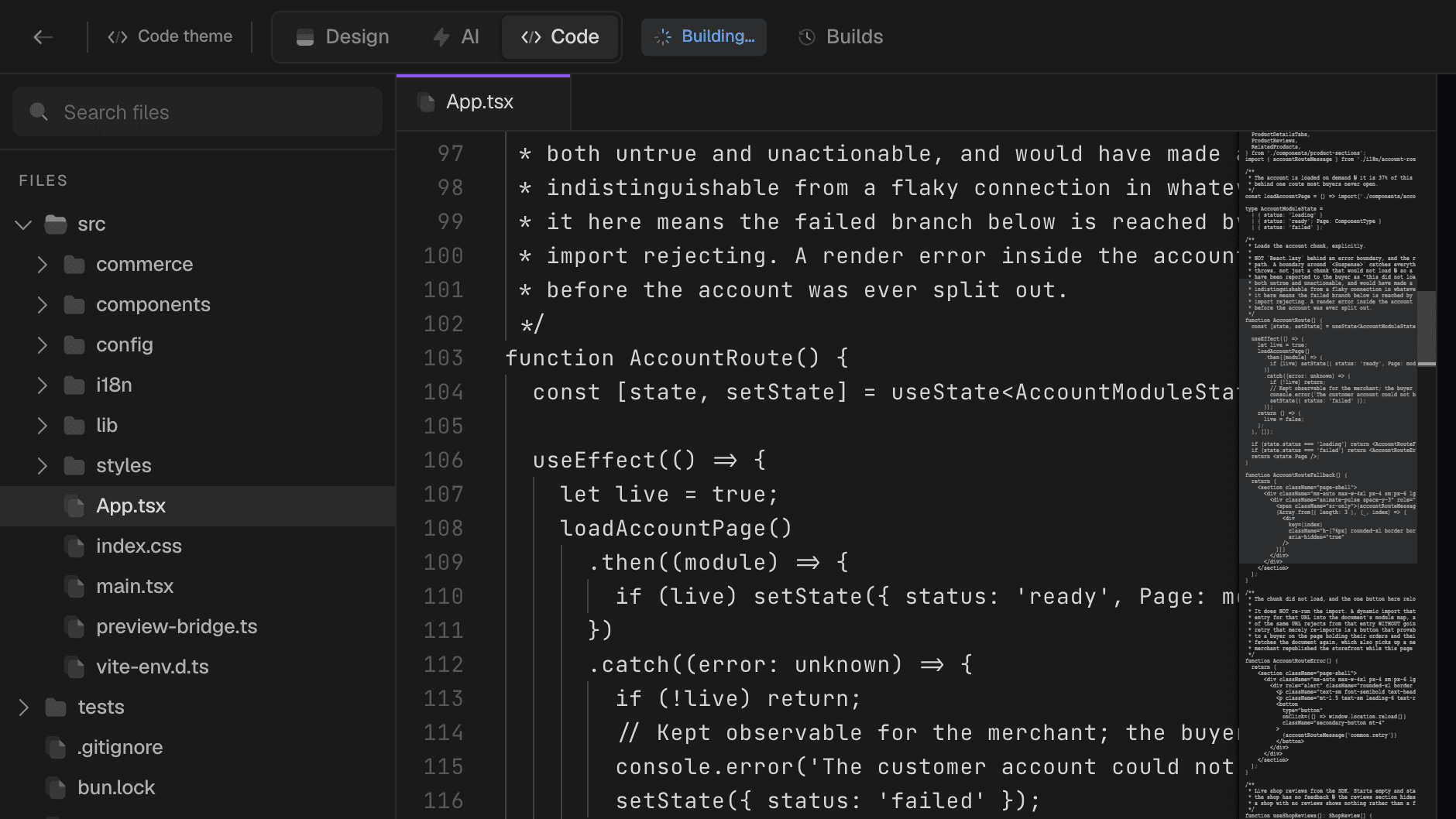Open vite-env.d.ts file

point(197,667)
